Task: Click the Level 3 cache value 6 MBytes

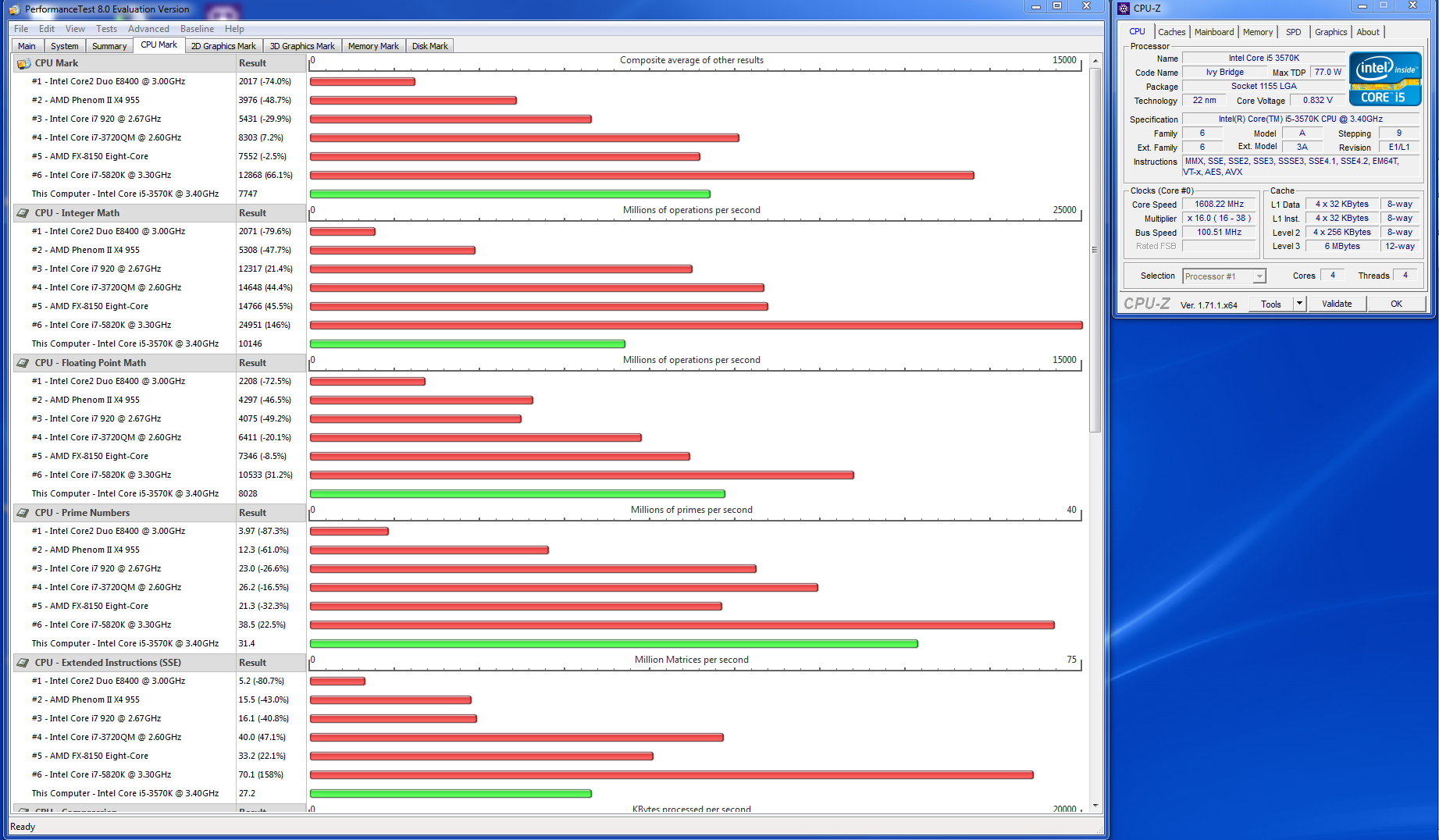Action: [1342, 247]
